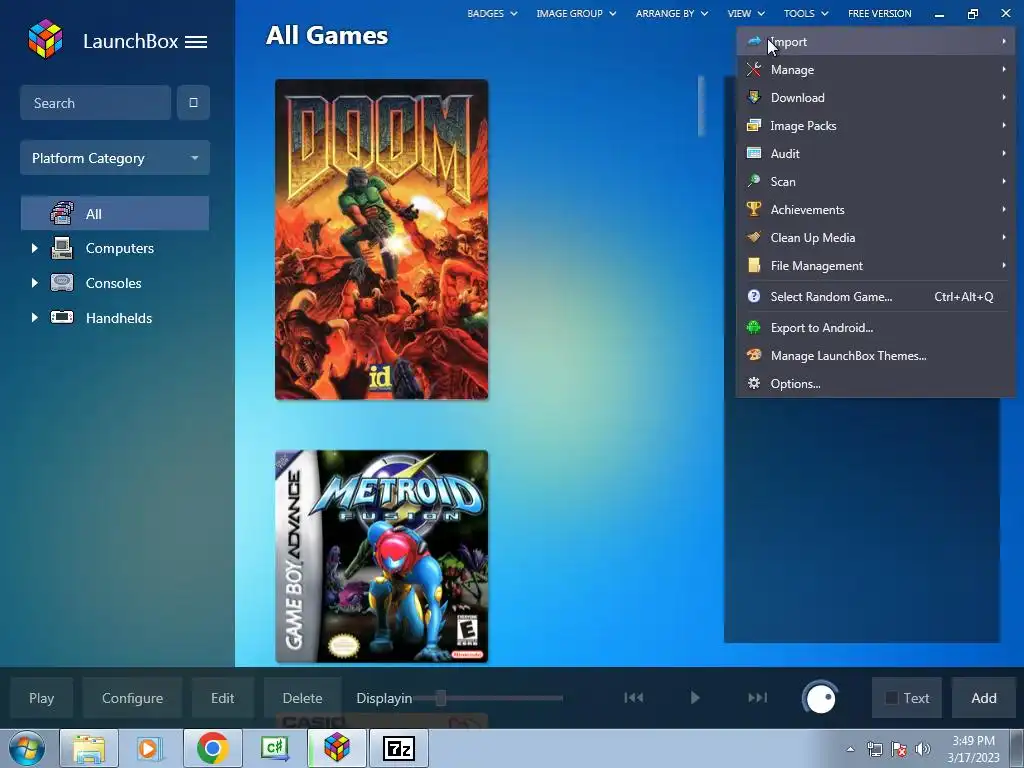
Task: Open the Download submenu
Action: click(876, 97)
